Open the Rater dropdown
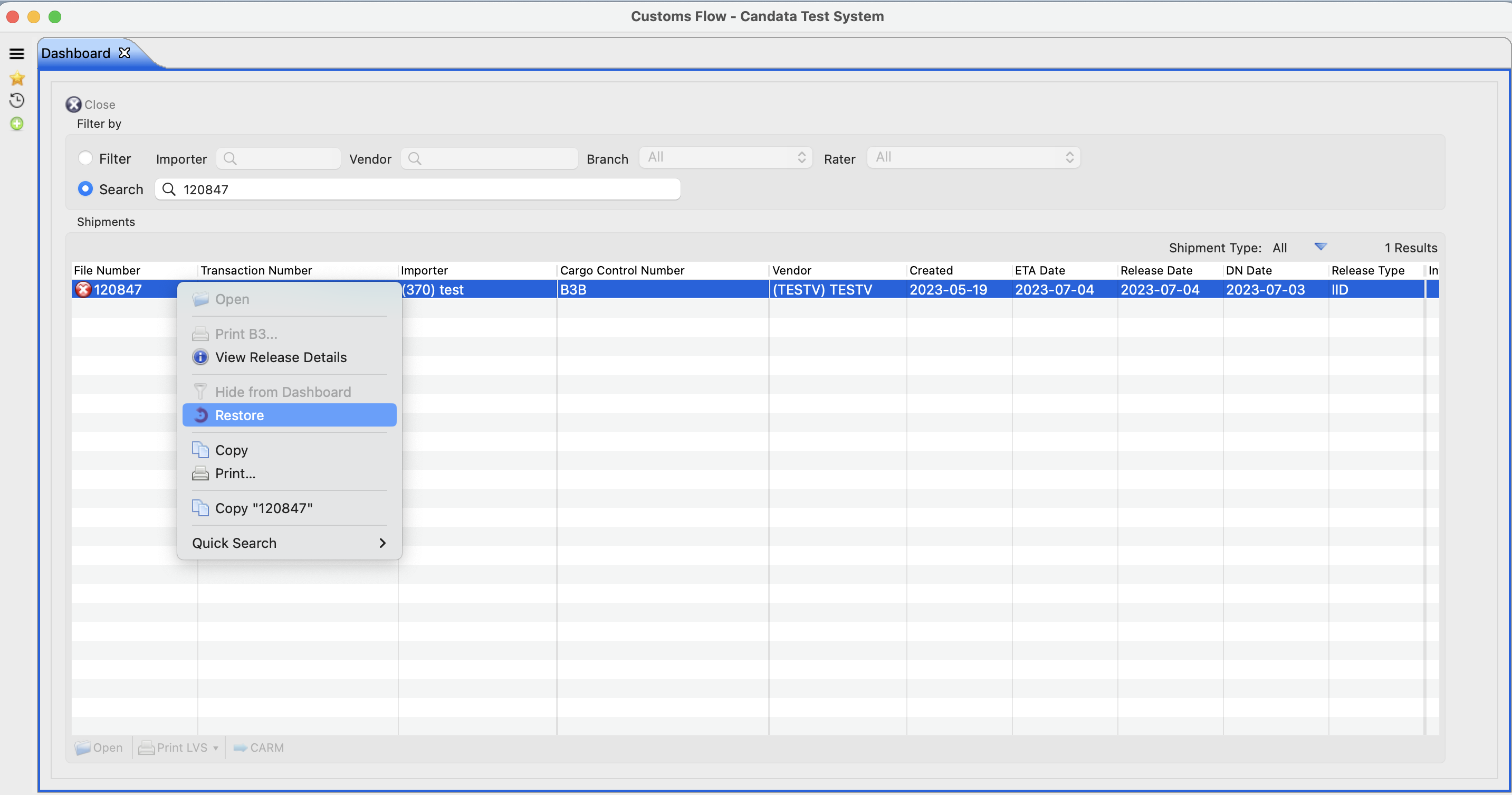 click(973, 157)
